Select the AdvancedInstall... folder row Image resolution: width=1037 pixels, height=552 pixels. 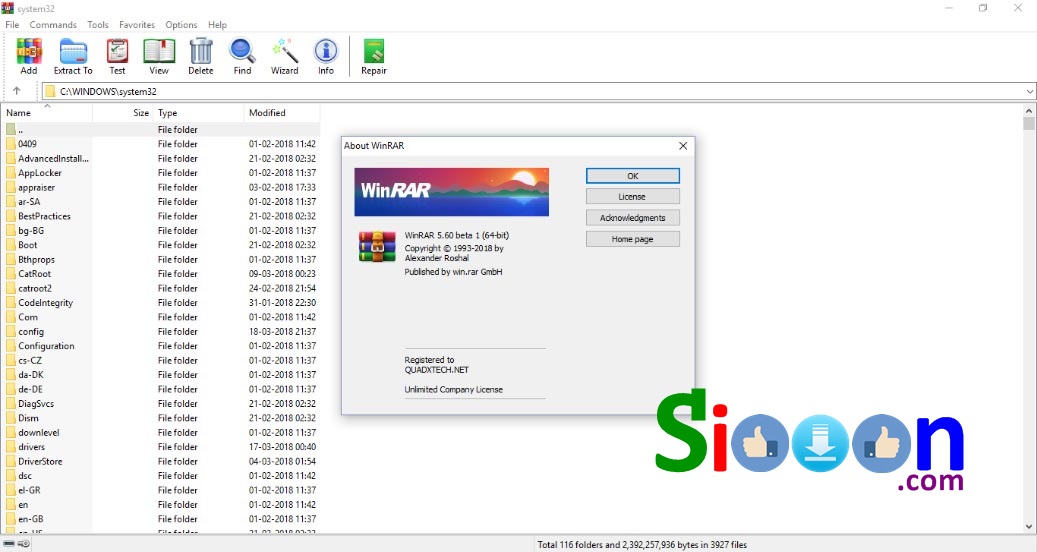pyautogui.click(x=162, y=159)
